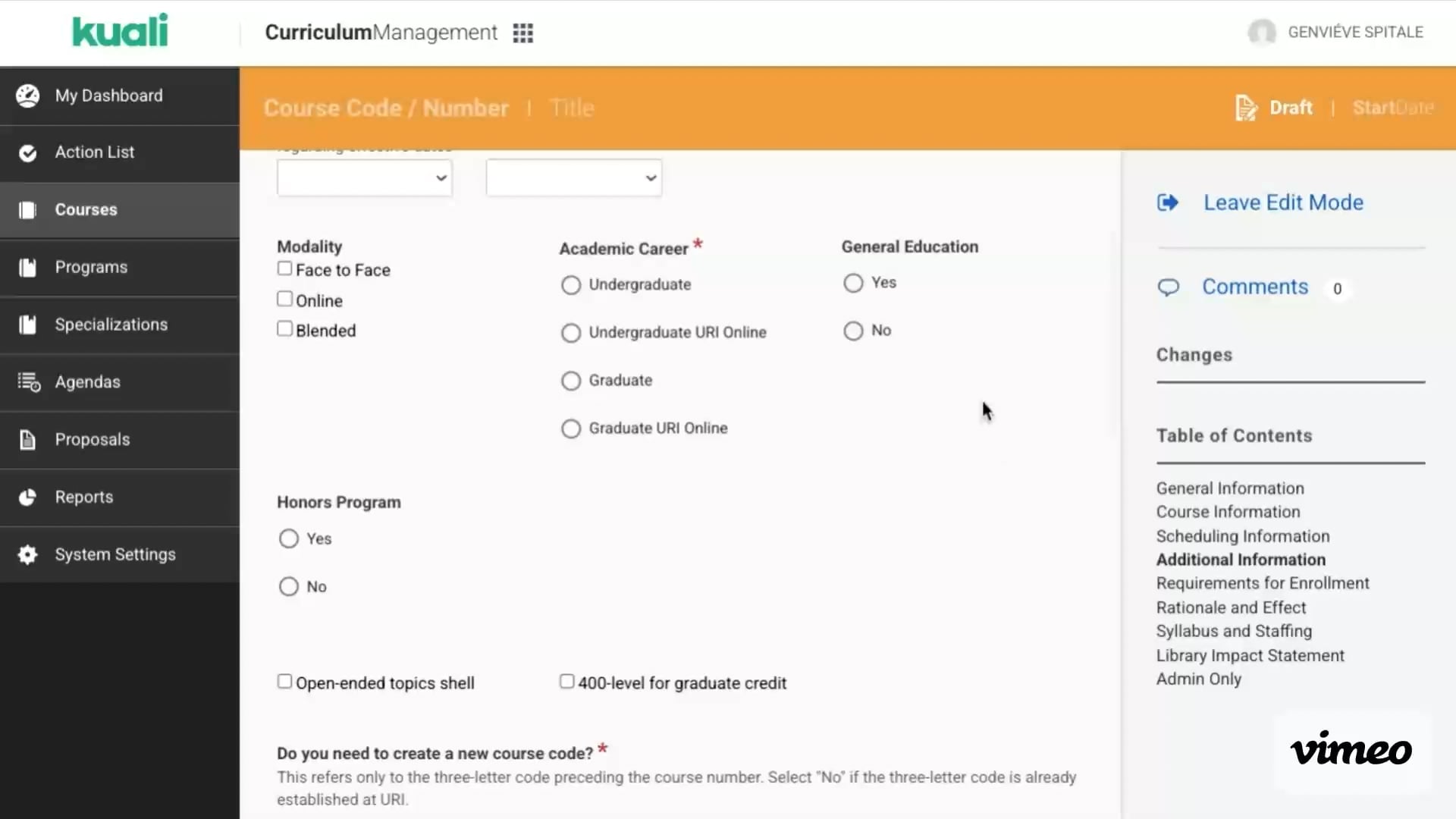Click the System Settings gear icon

pyautogui.click(x=28, y=554)
